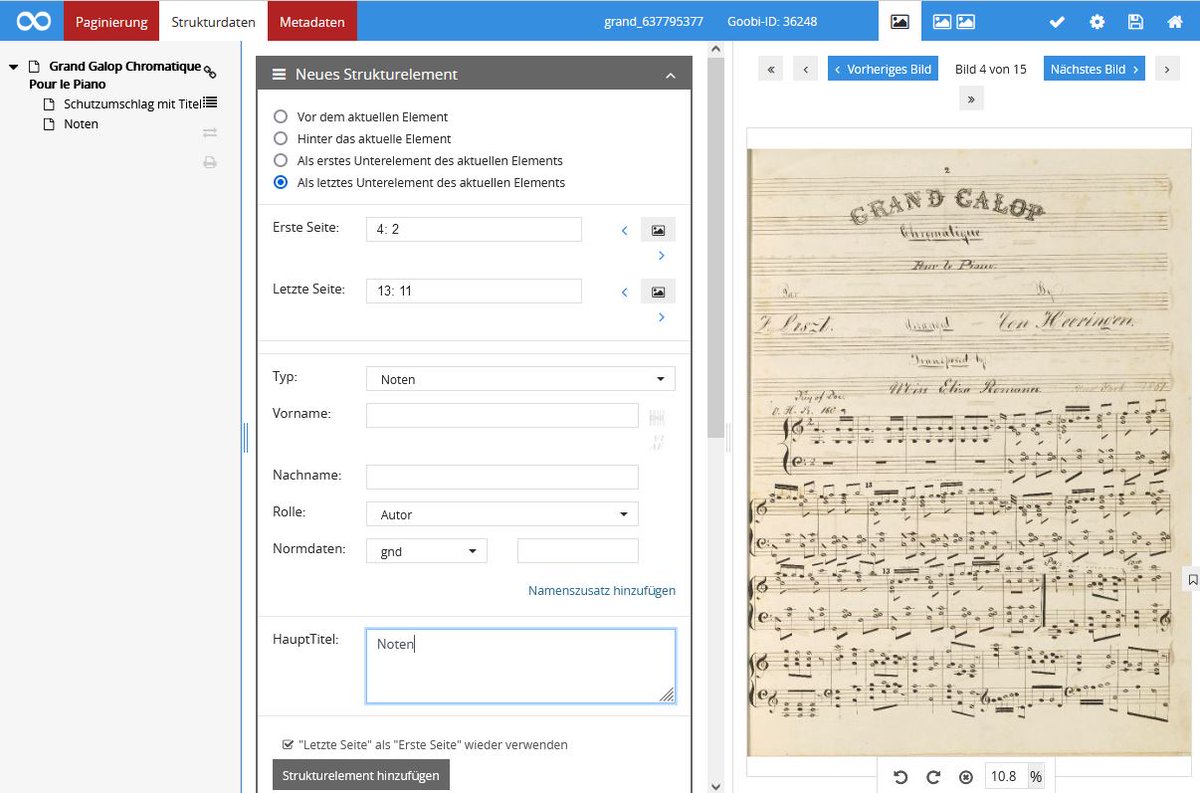Toggle "Letzte Seite als Erste Seite" checkbox

pyautogui.click(x=288, y=745)
